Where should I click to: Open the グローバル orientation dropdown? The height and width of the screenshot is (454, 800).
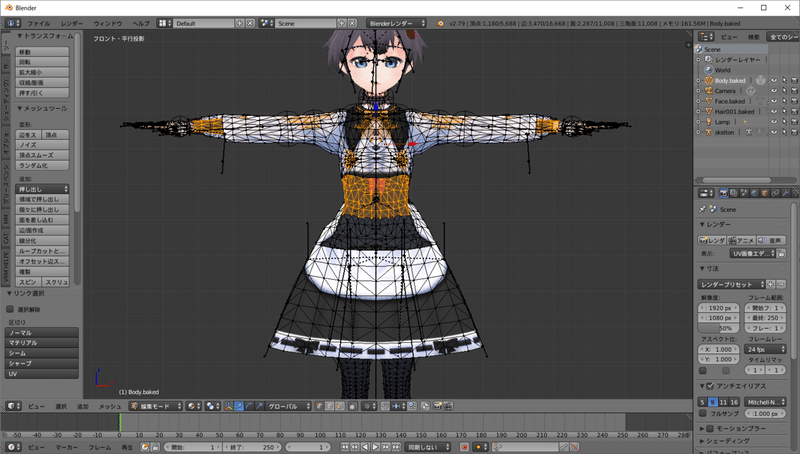click(288, 406)
